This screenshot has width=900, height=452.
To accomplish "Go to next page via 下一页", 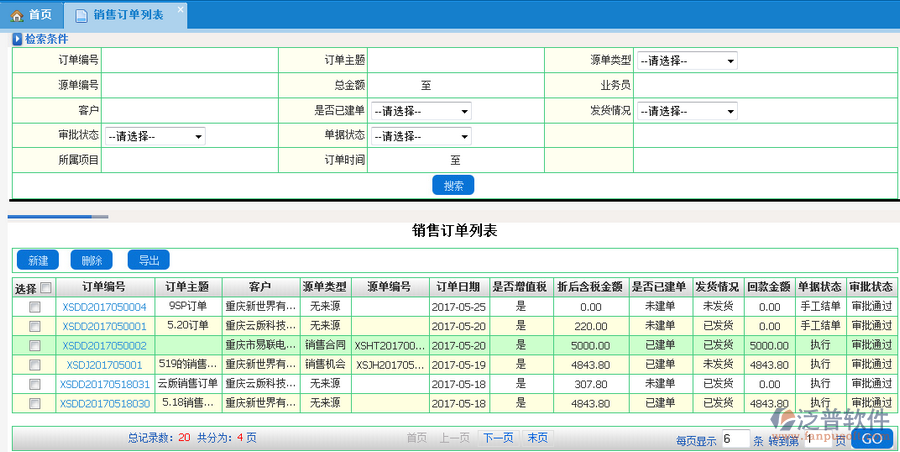I will coord(497,438).
